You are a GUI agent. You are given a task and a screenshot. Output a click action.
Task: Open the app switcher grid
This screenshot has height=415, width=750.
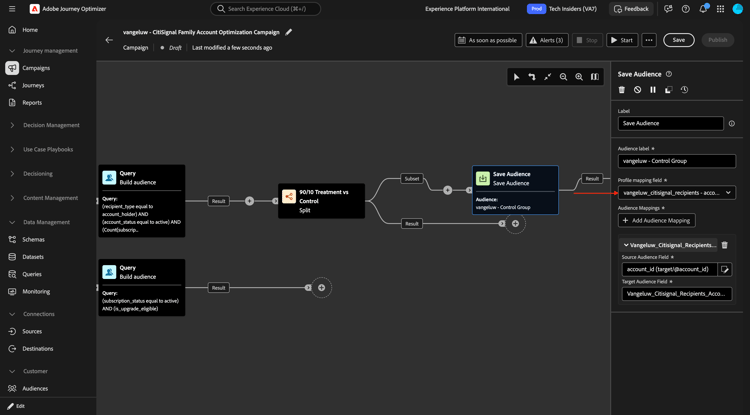click(720, 9)
